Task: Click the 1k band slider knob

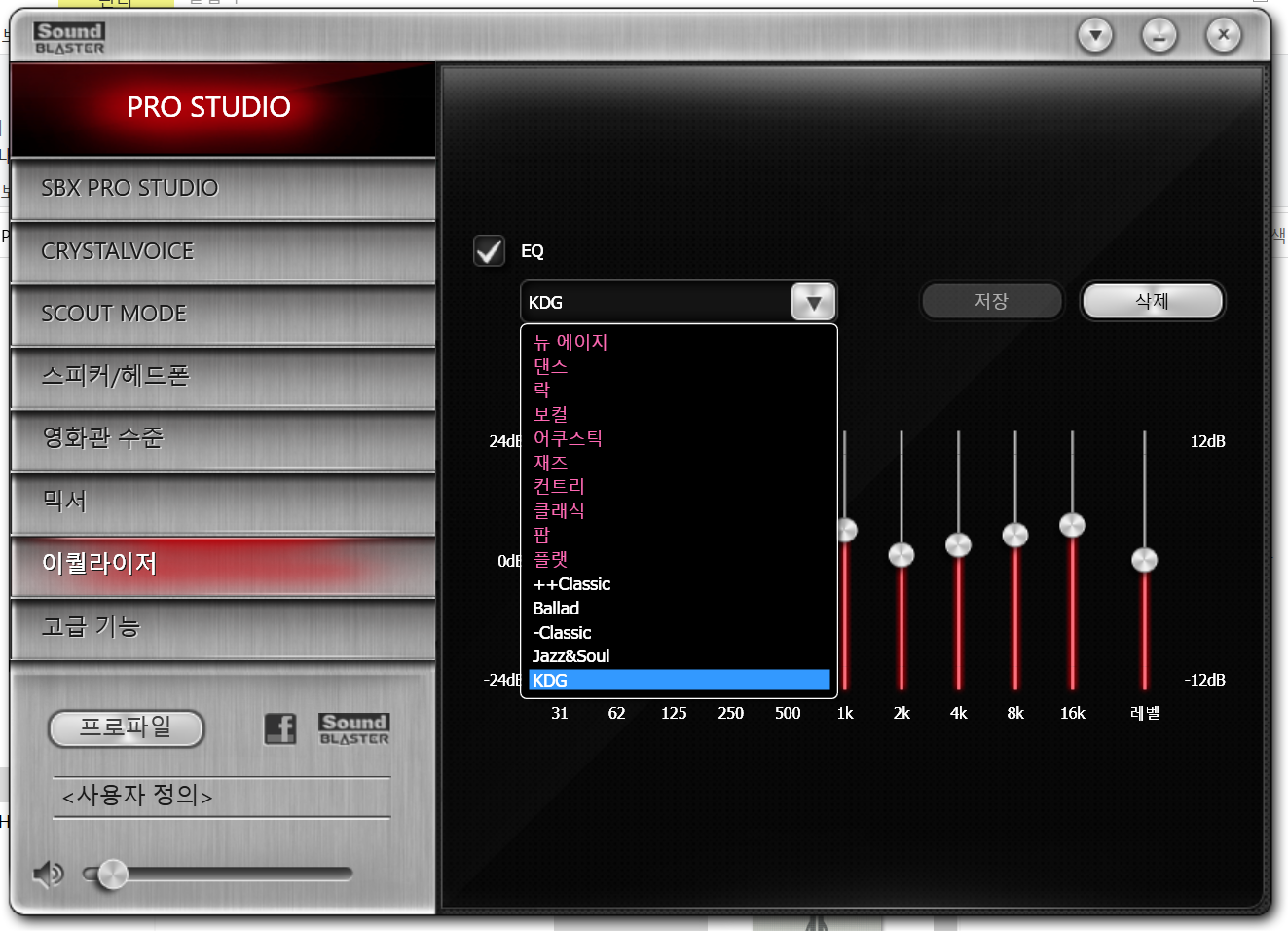Action: click(x=846, y=530)
